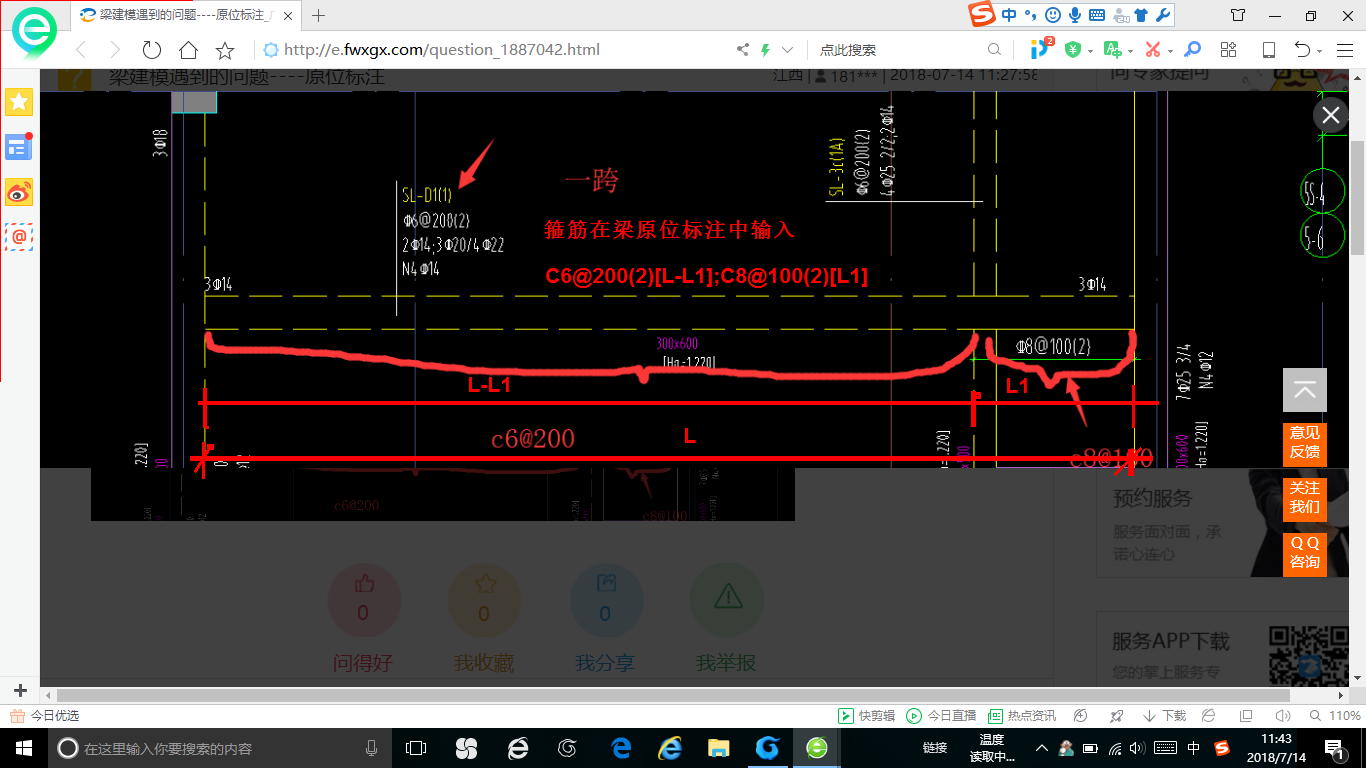Click the share icon in address bar
This screenshot has width=1366, height=768.
(x=743, y=50)
